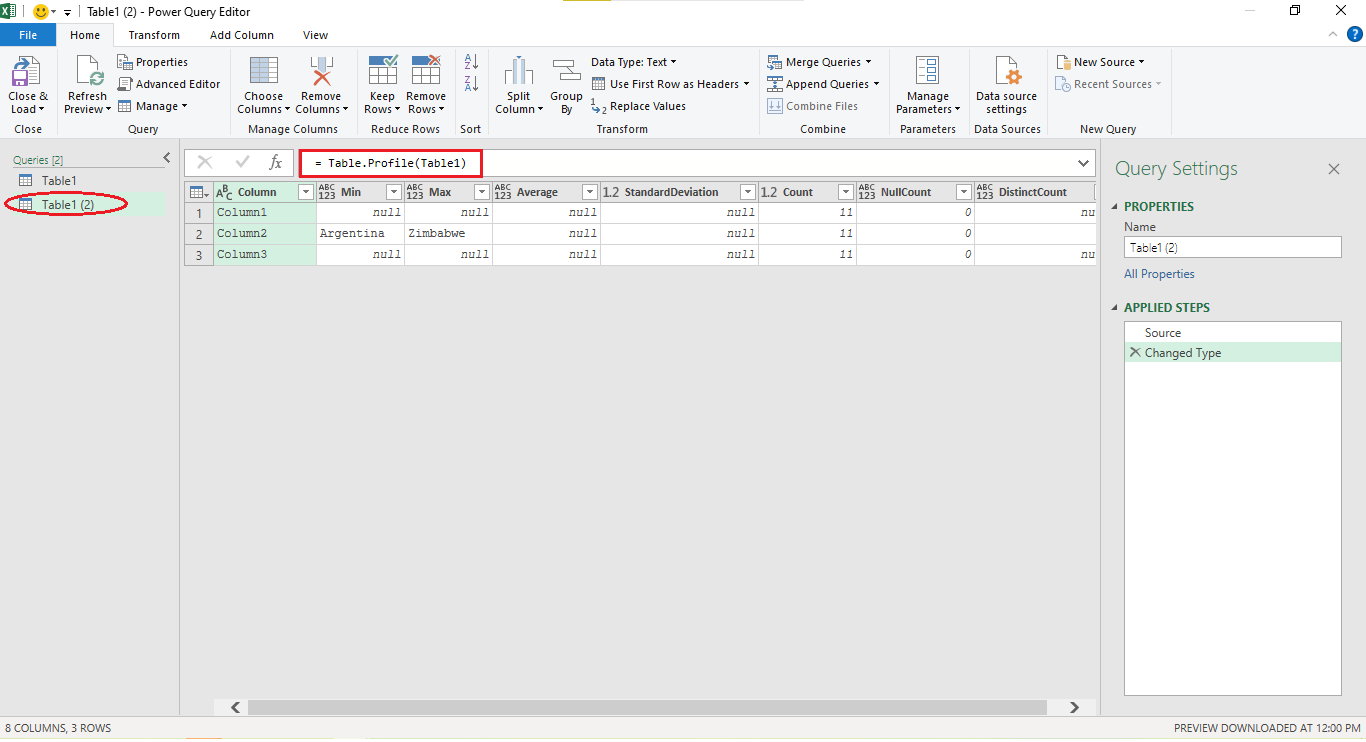This screenshot has width=1366, height=742.
Task: Open the StandardDeviation filter dropdown
Action: click(748, 192)
